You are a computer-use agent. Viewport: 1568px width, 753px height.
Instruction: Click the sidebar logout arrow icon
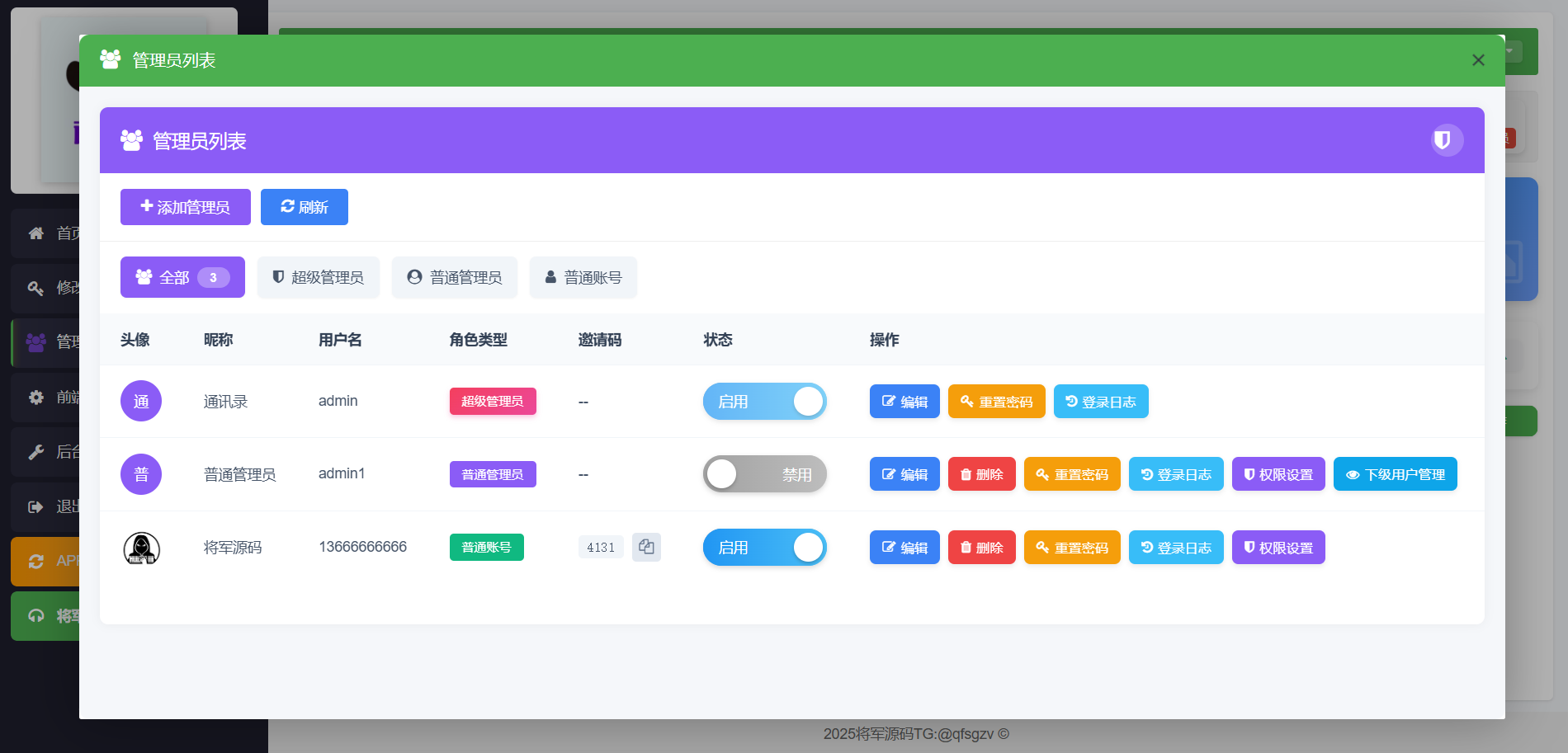[36, 506]
